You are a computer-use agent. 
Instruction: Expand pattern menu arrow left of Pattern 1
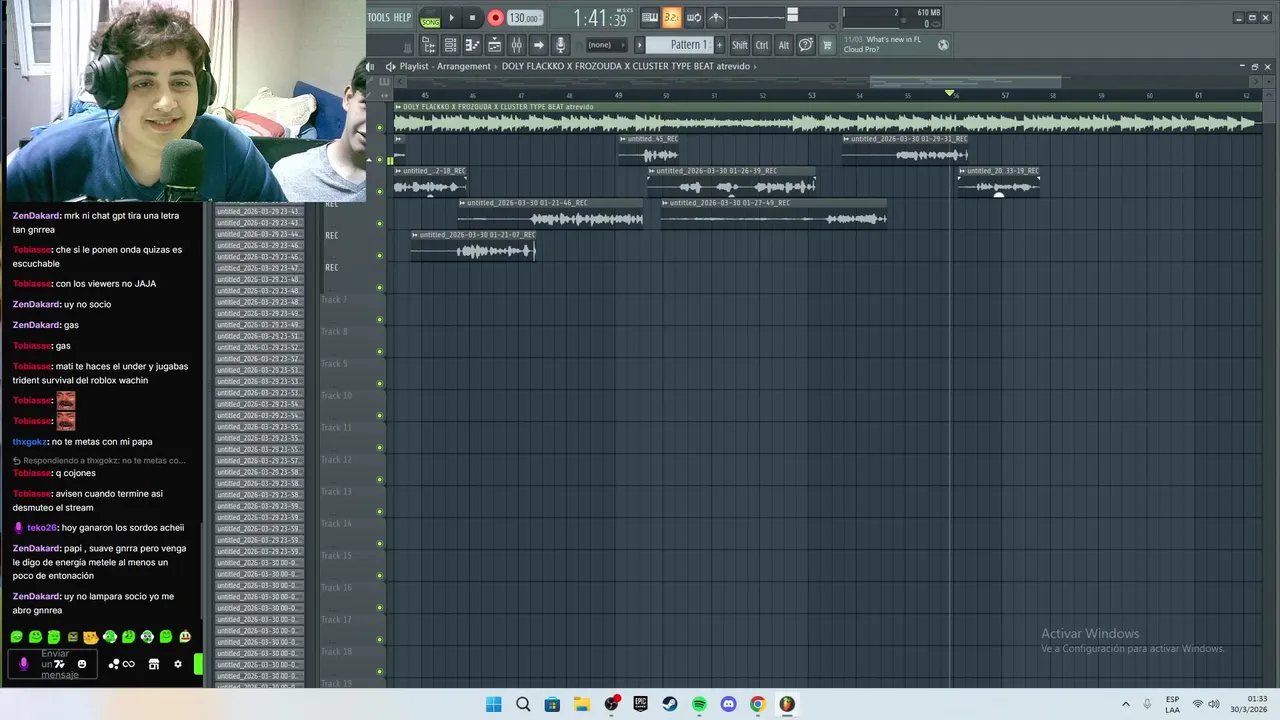point(640,45)
